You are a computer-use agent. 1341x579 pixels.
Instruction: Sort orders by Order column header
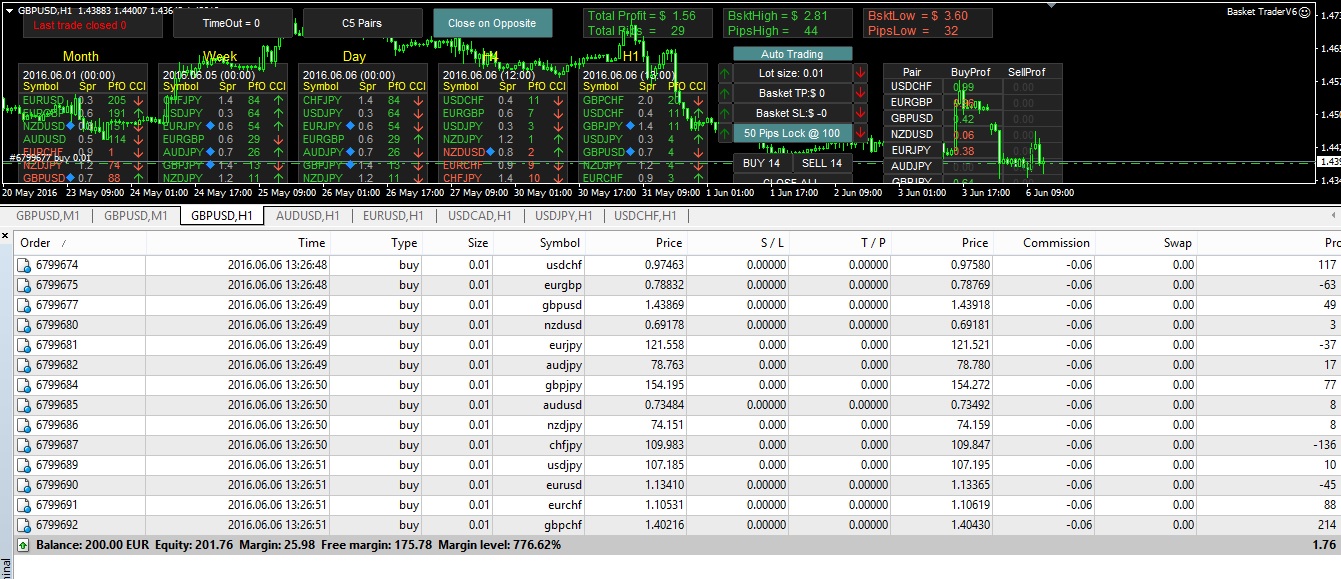point(80,243)
